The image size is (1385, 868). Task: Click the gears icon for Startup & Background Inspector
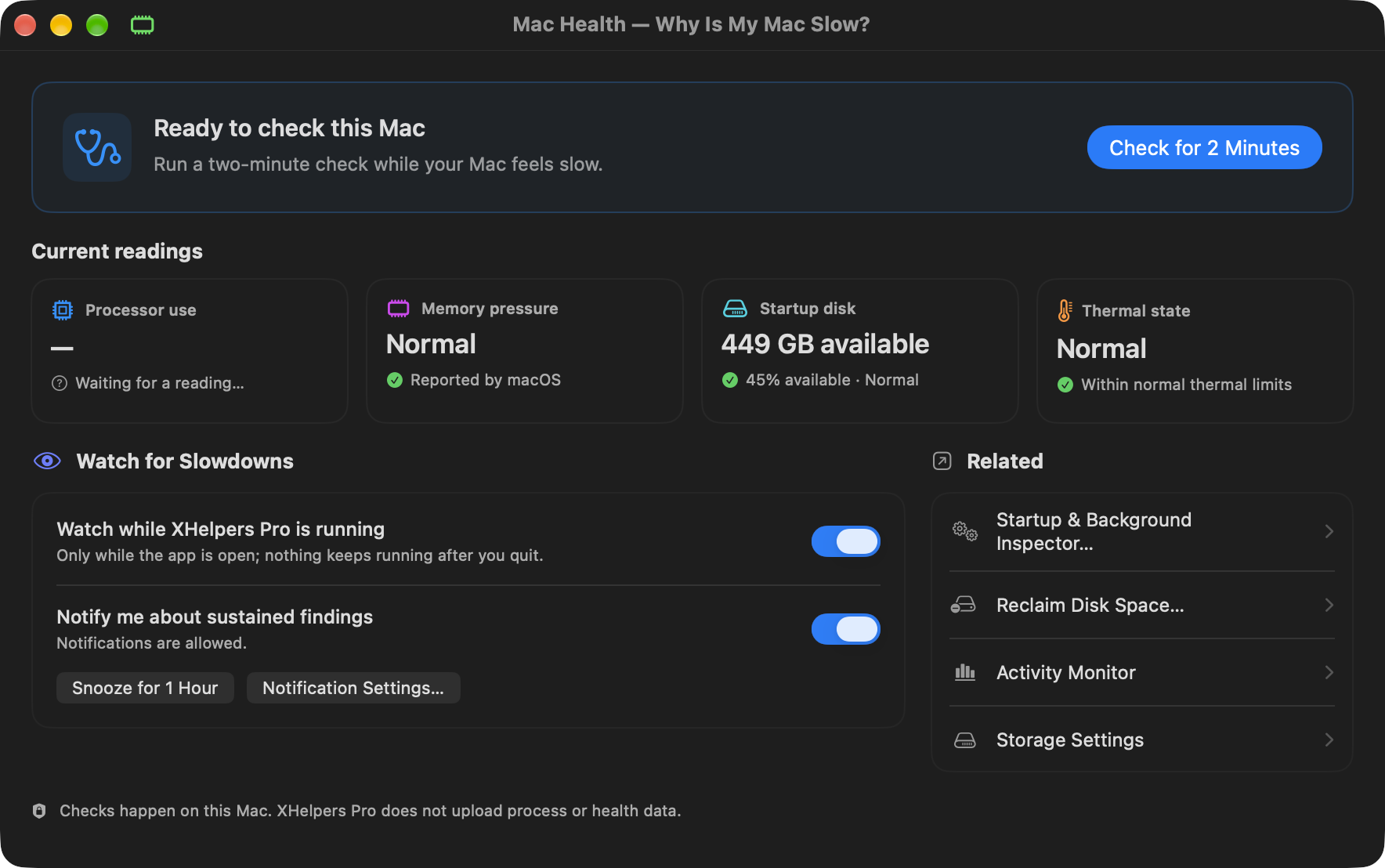coord(965,531)
